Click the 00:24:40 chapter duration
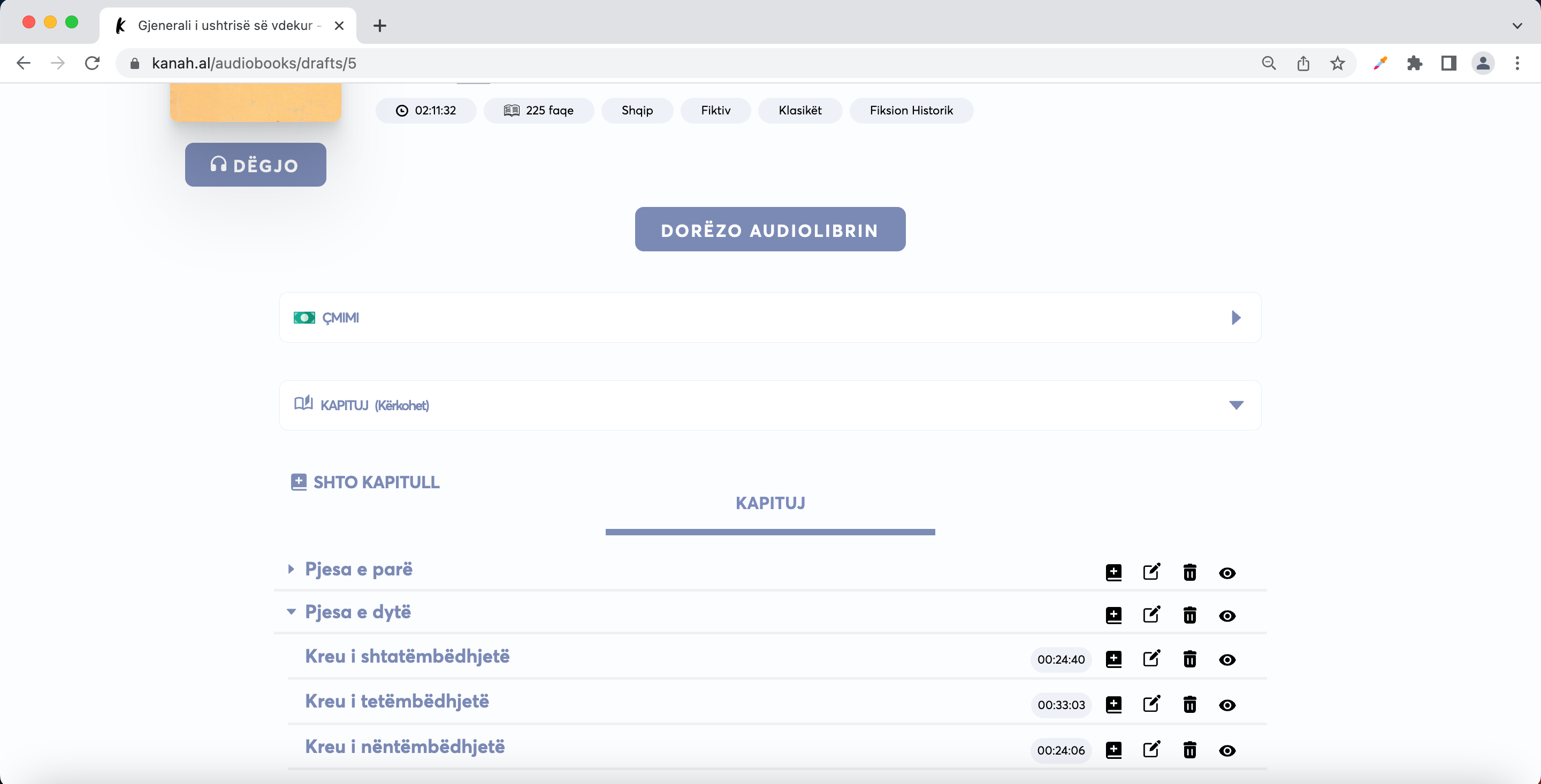Screen dimensions: 1541x784 pos(1061,659)
